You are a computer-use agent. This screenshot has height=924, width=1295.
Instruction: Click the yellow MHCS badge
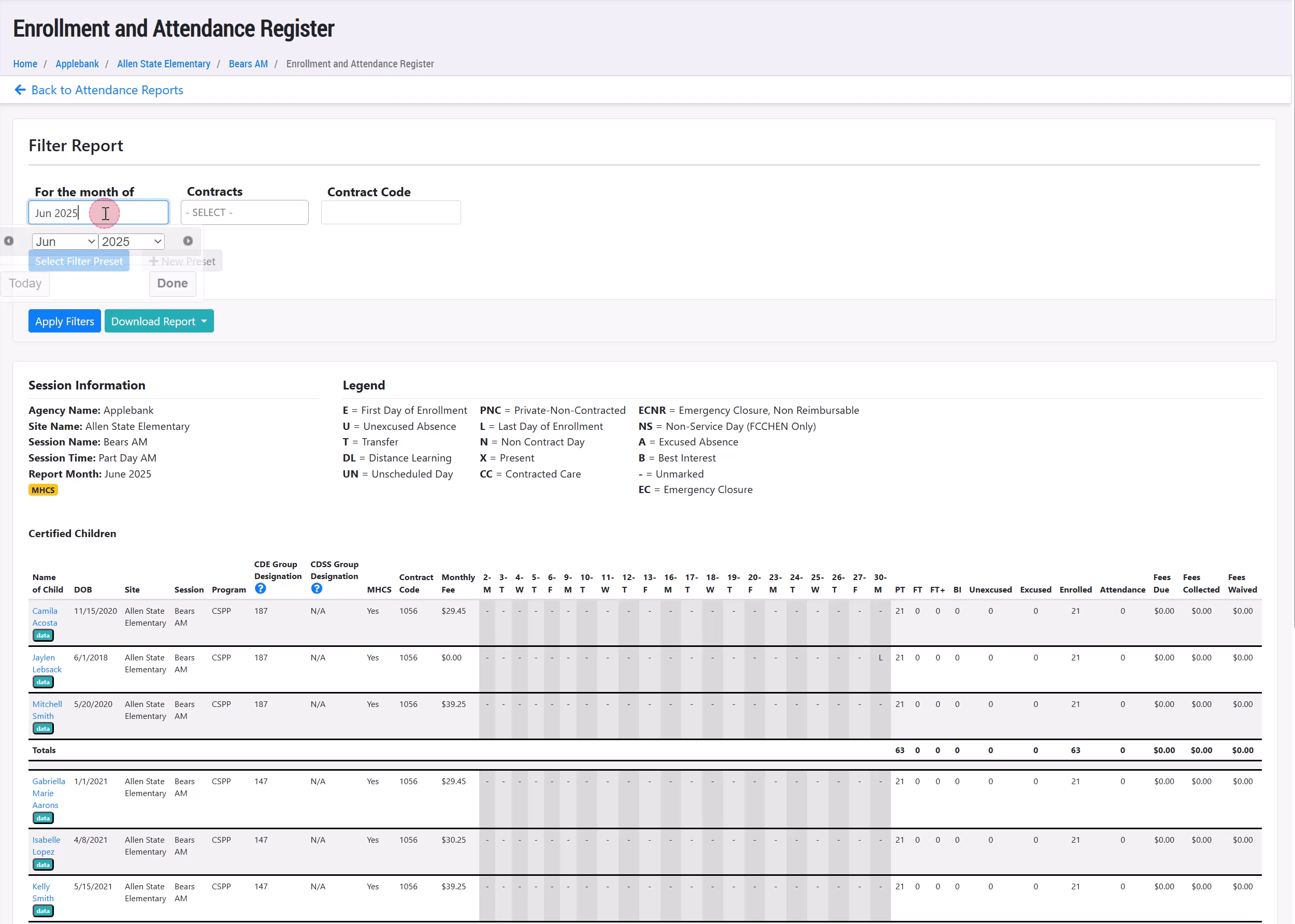[x=43, y=490]
